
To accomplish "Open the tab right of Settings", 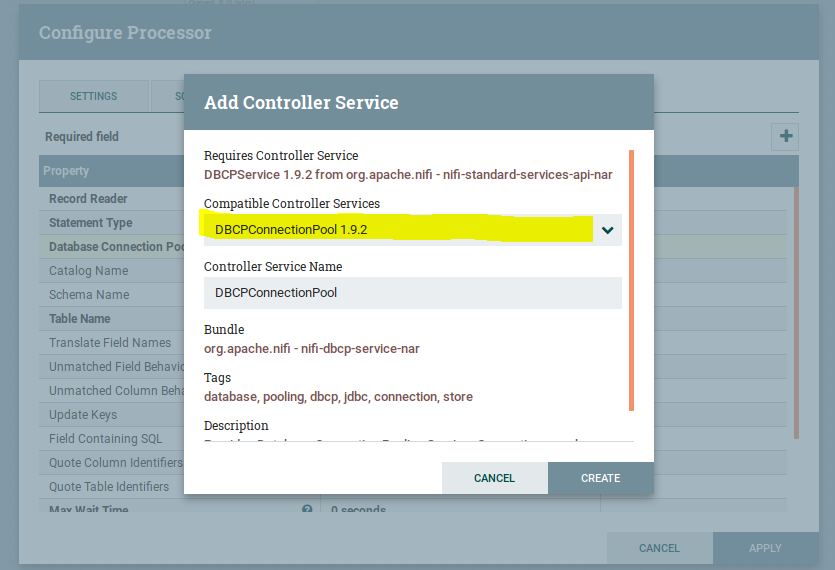I will coord(167,96).
